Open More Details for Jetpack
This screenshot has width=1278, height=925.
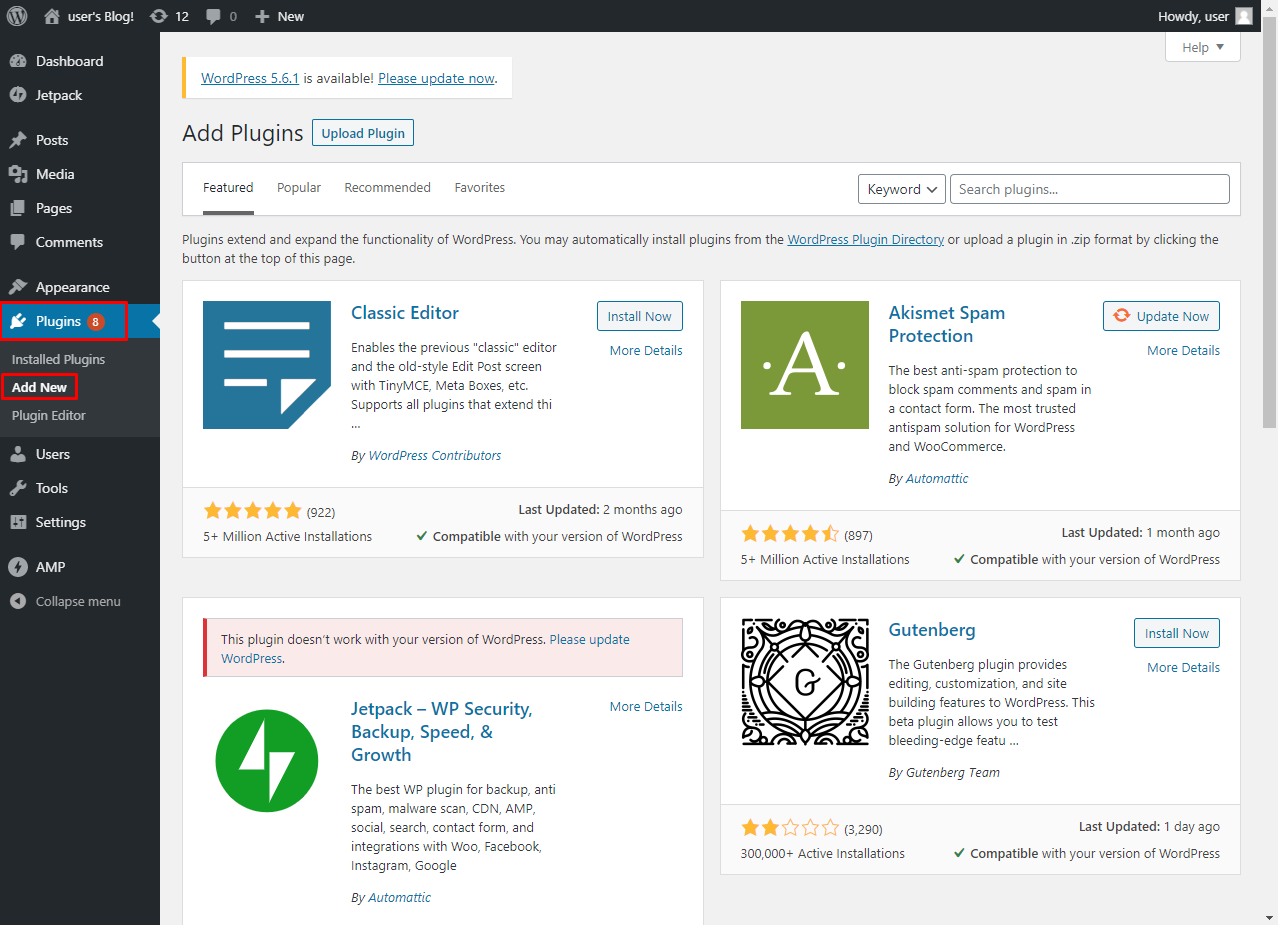(x=646, y=706)
